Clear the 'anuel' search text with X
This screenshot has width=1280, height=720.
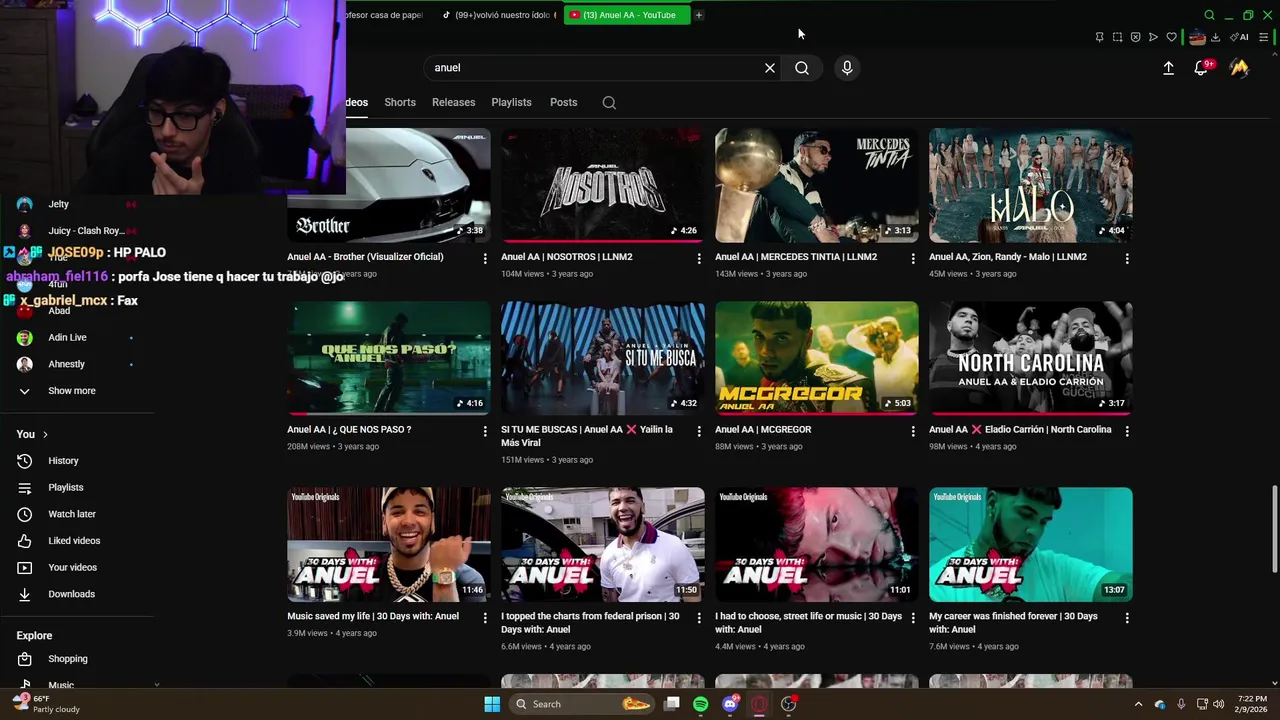click(770, 68)
